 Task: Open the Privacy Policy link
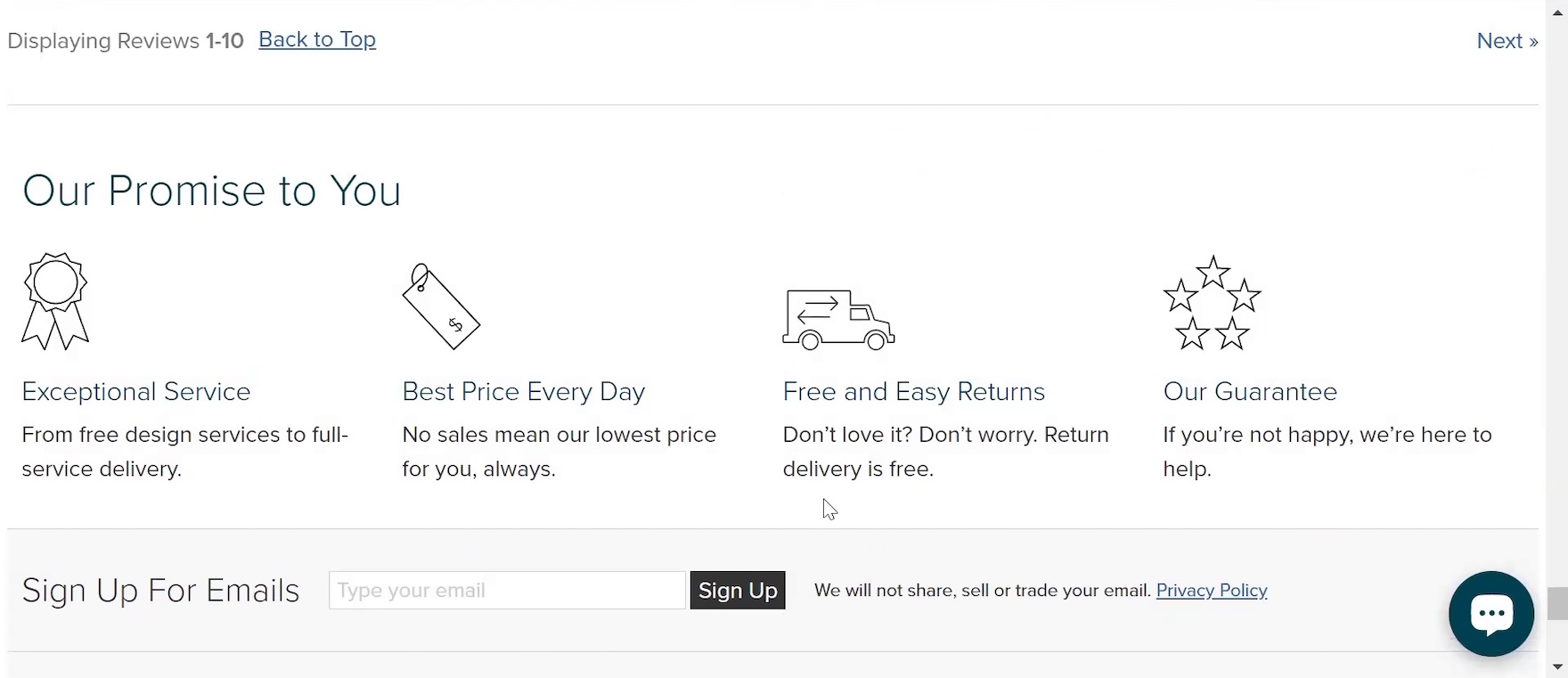[x=1211, y=591]
